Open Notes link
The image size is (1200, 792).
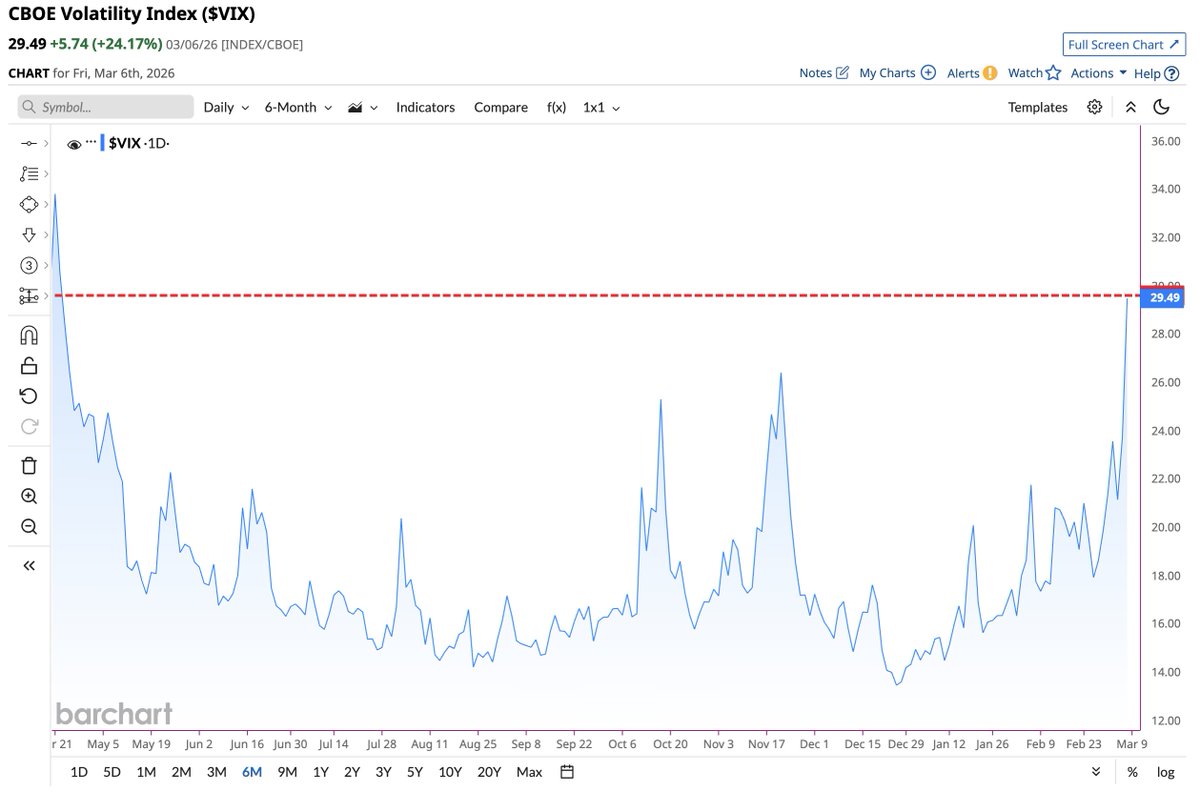[x=824, y=73]
